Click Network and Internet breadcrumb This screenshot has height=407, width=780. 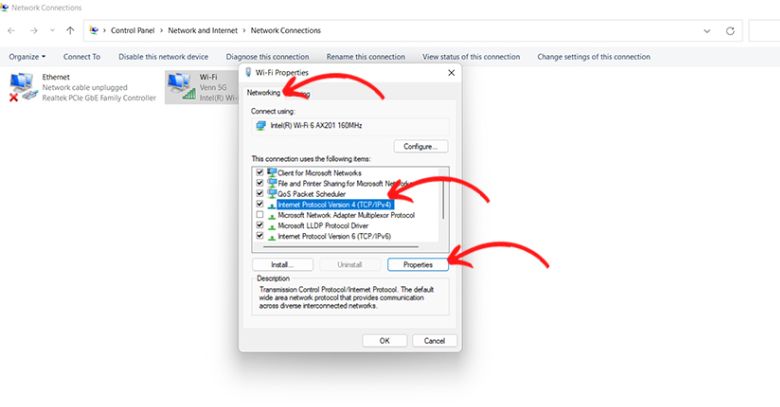[202, 30]
